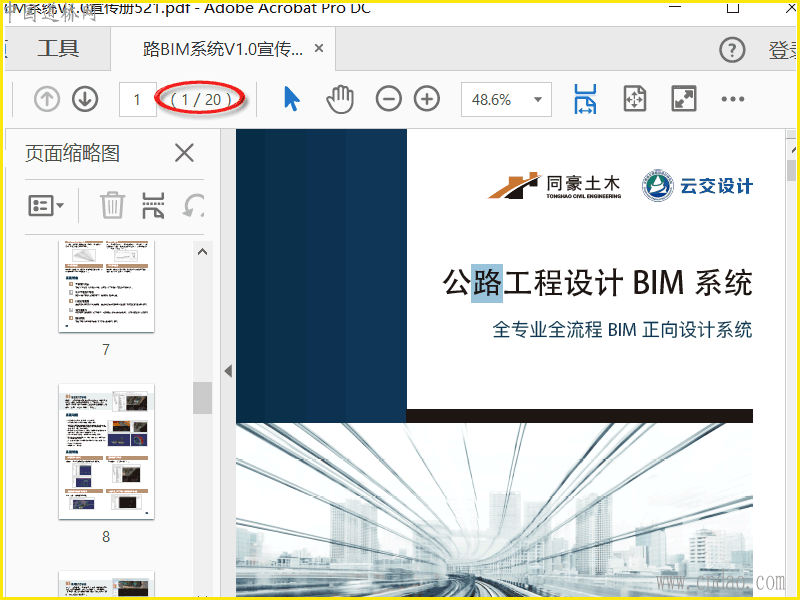The image size is (800, 600).
Task: Go to next page with down arrow
Action: 85,99
